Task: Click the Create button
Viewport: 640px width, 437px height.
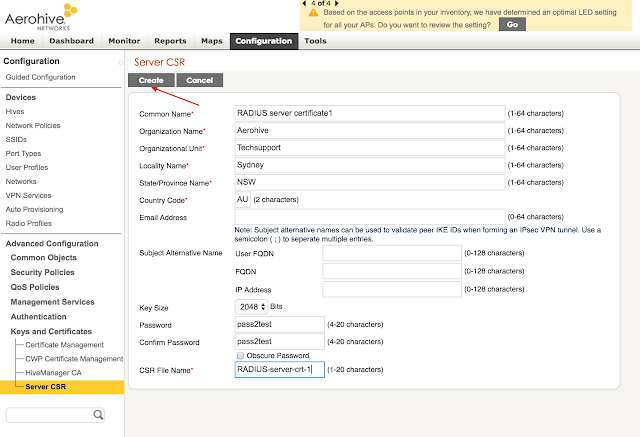Action: [151, 80]
